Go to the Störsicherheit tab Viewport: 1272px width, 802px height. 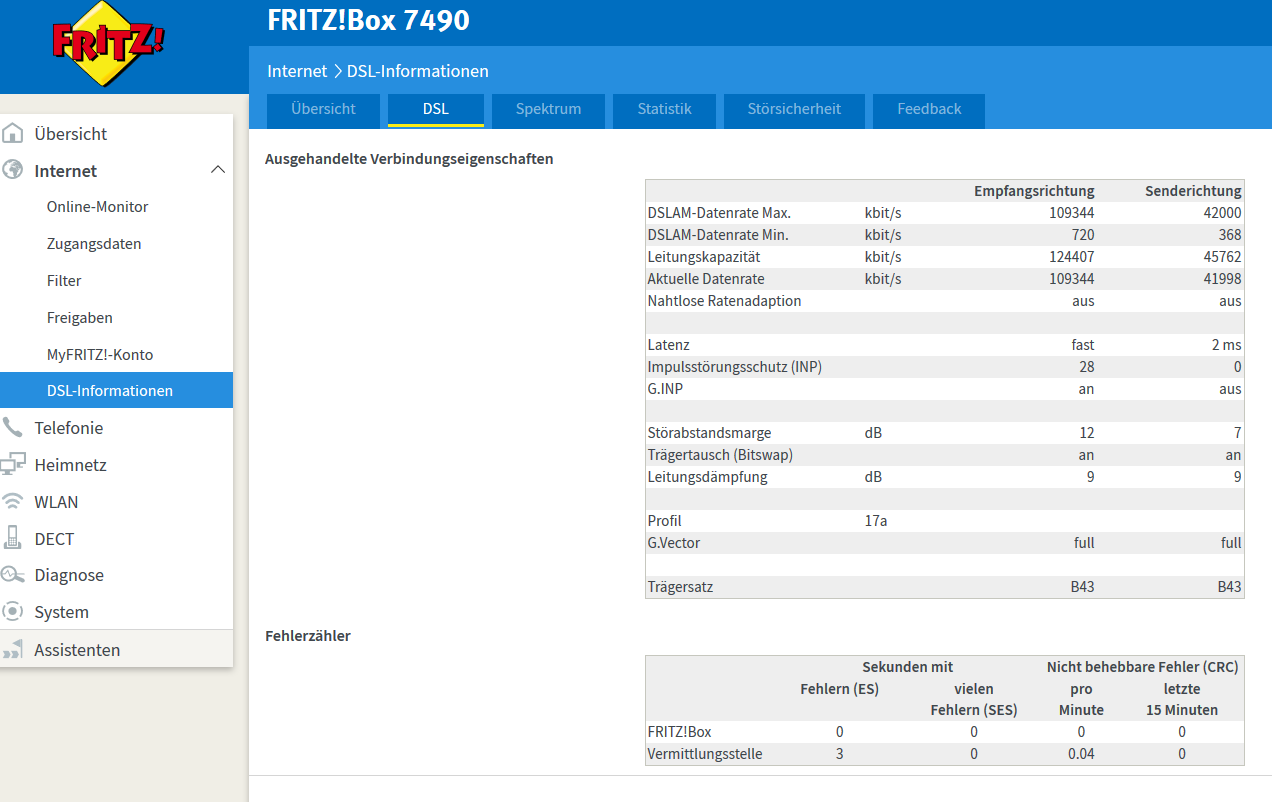794,109
